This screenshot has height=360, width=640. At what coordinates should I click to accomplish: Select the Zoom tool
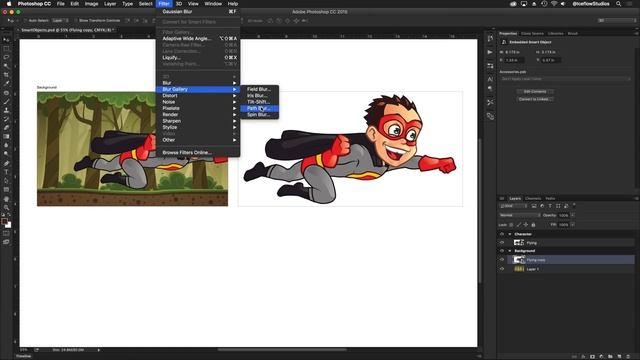6,207
